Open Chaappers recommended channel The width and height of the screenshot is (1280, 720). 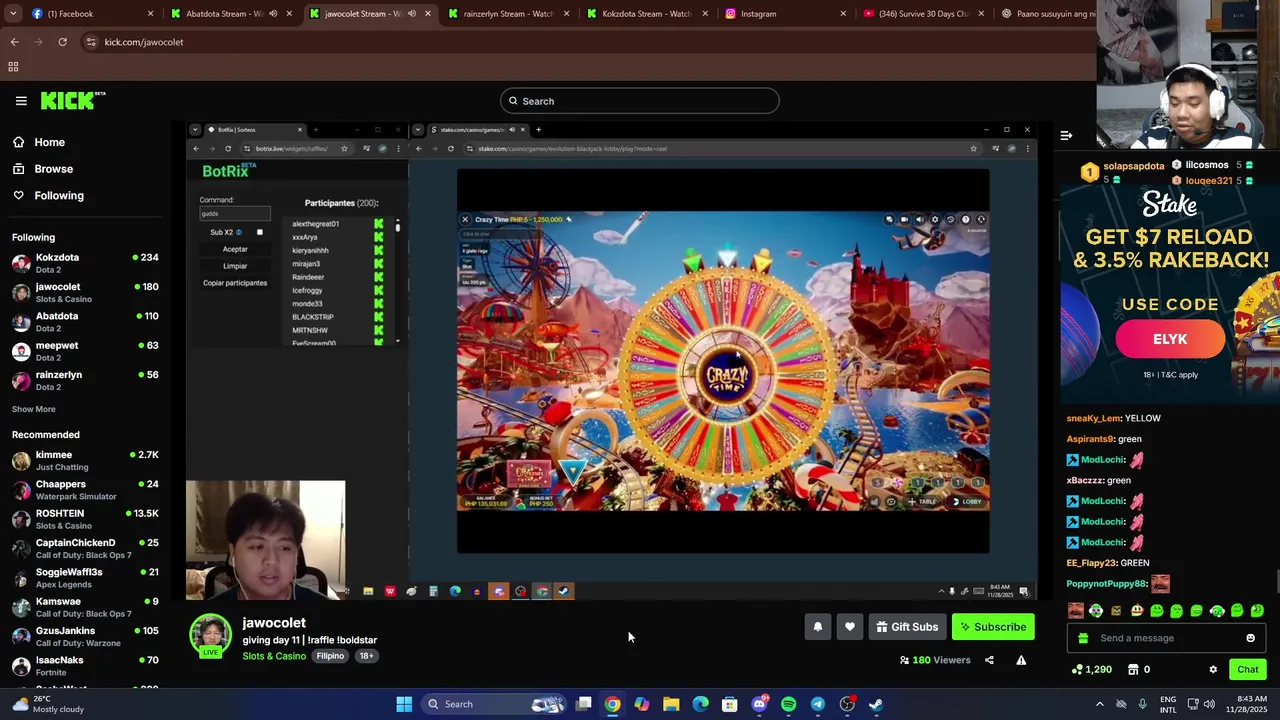point(85,490)
